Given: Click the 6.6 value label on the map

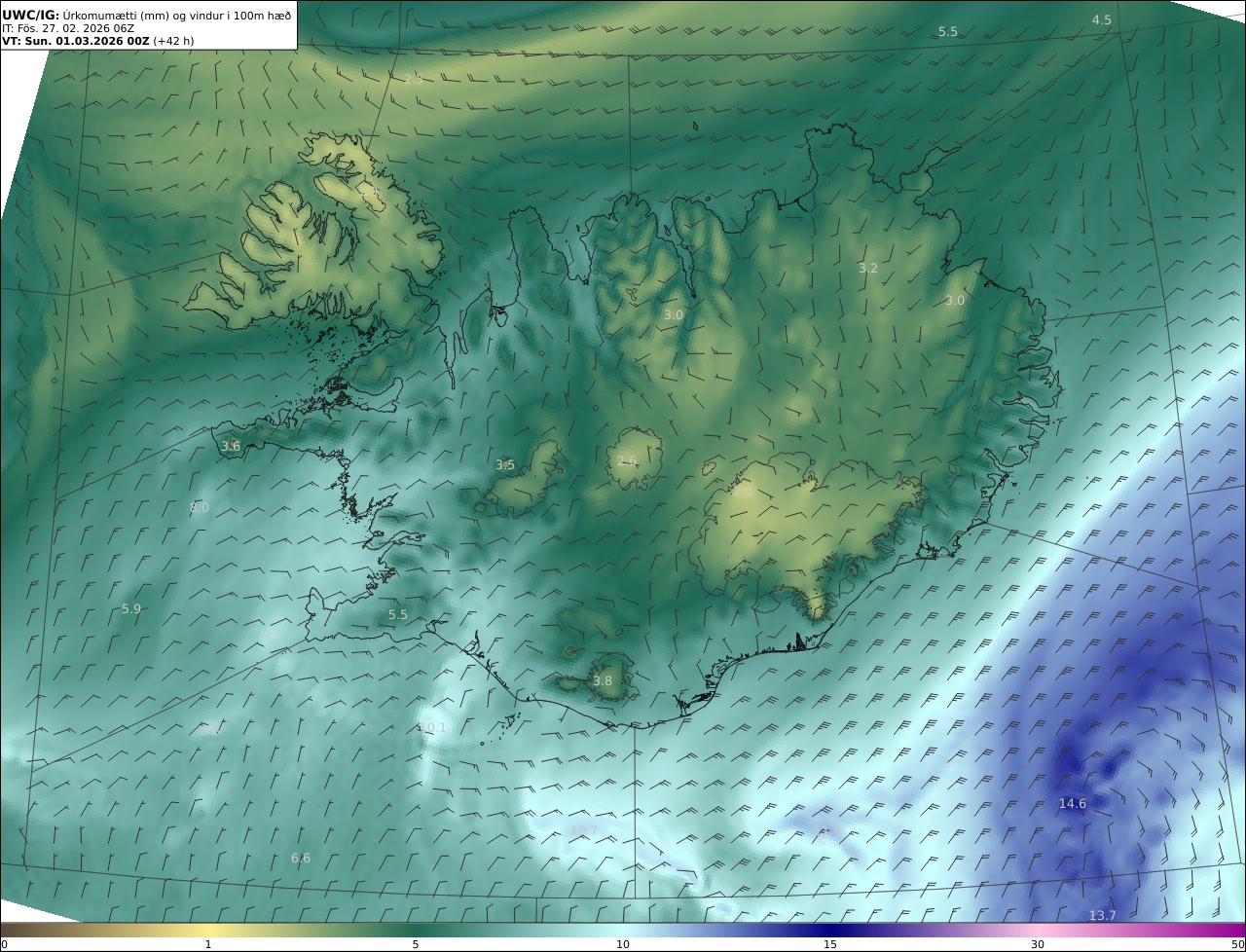Looking at the screenshot, I should 301,858.
